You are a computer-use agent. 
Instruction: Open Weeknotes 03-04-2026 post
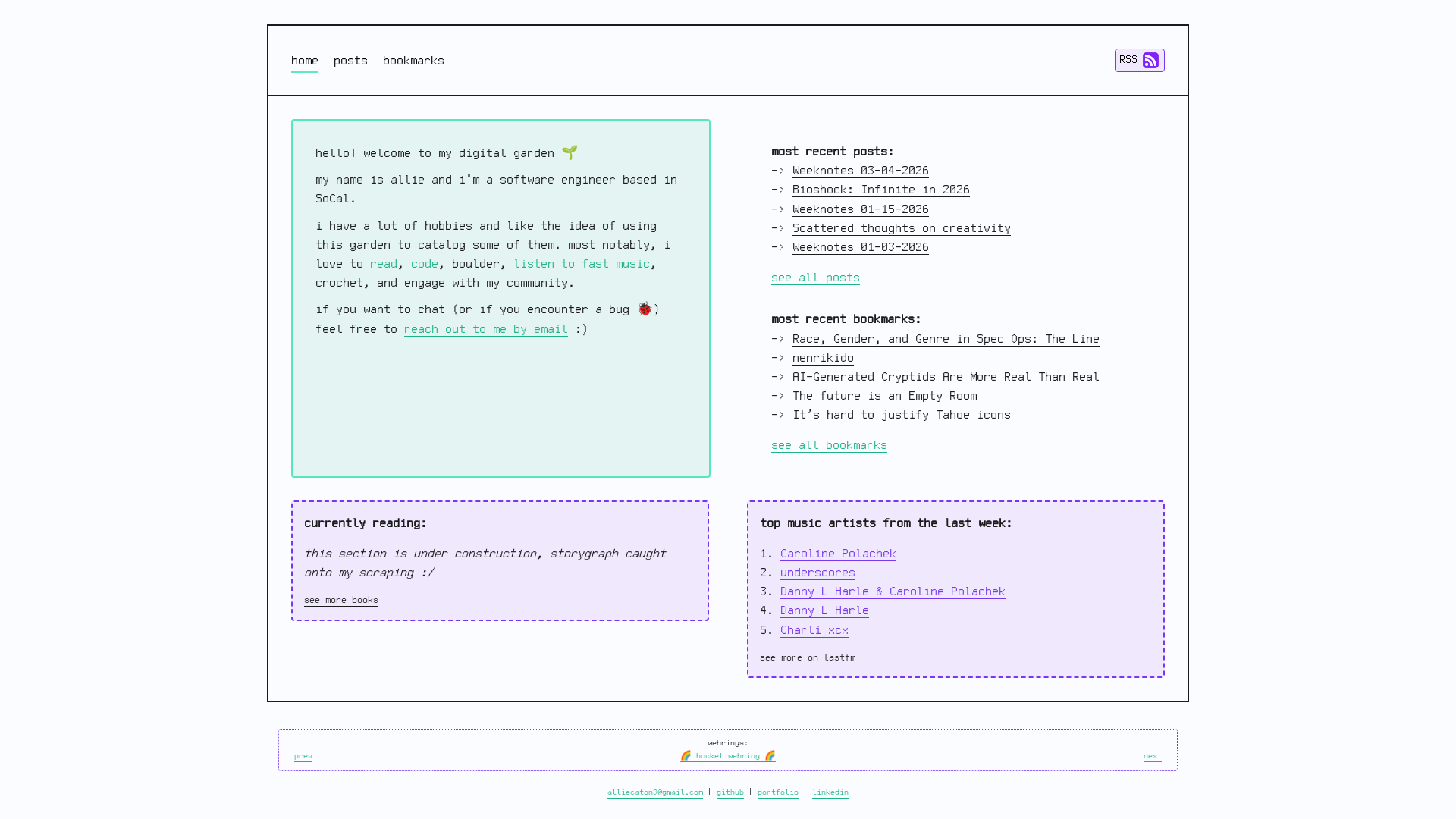860,171
